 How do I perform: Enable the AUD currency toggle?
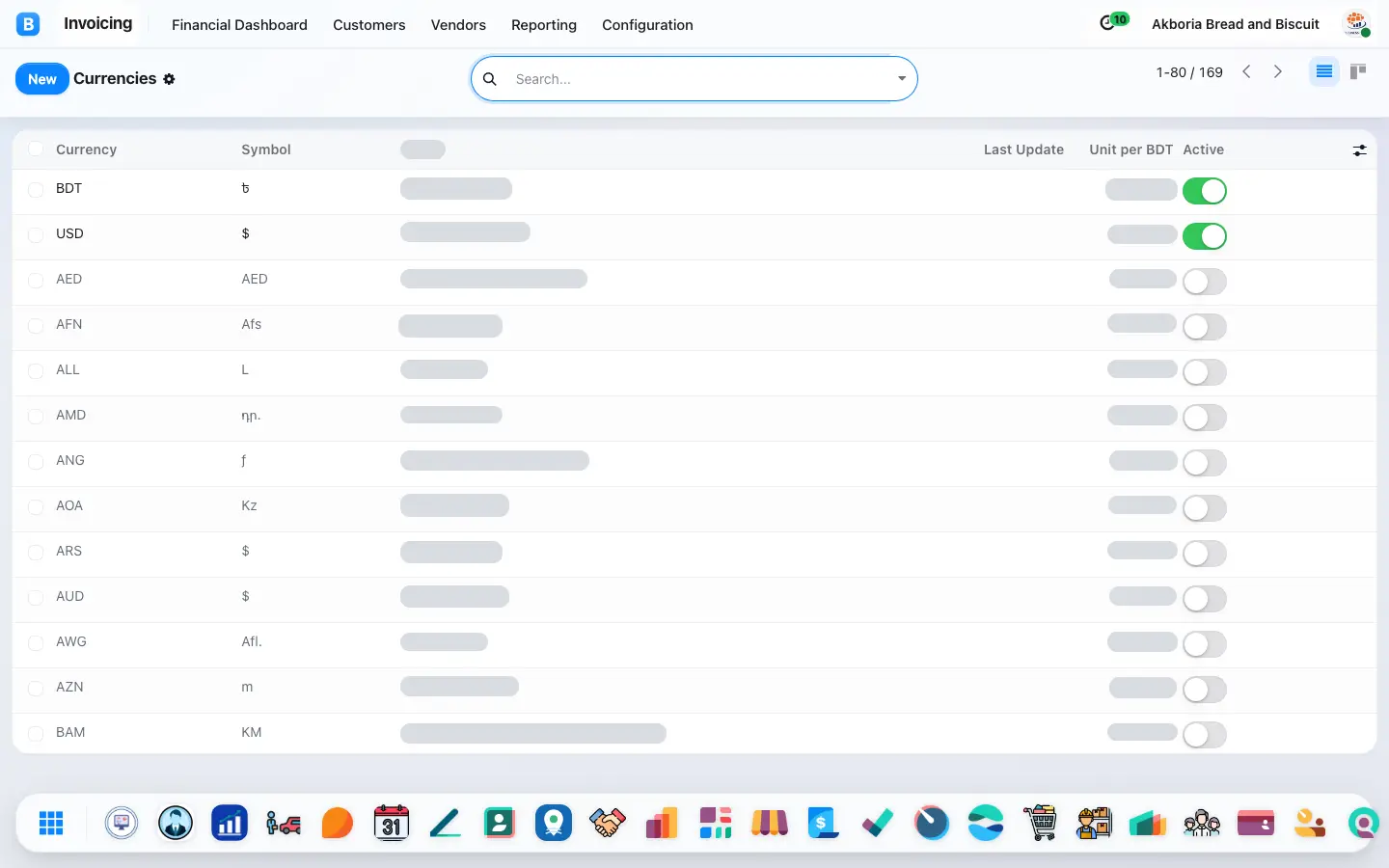pos(1205,599)
